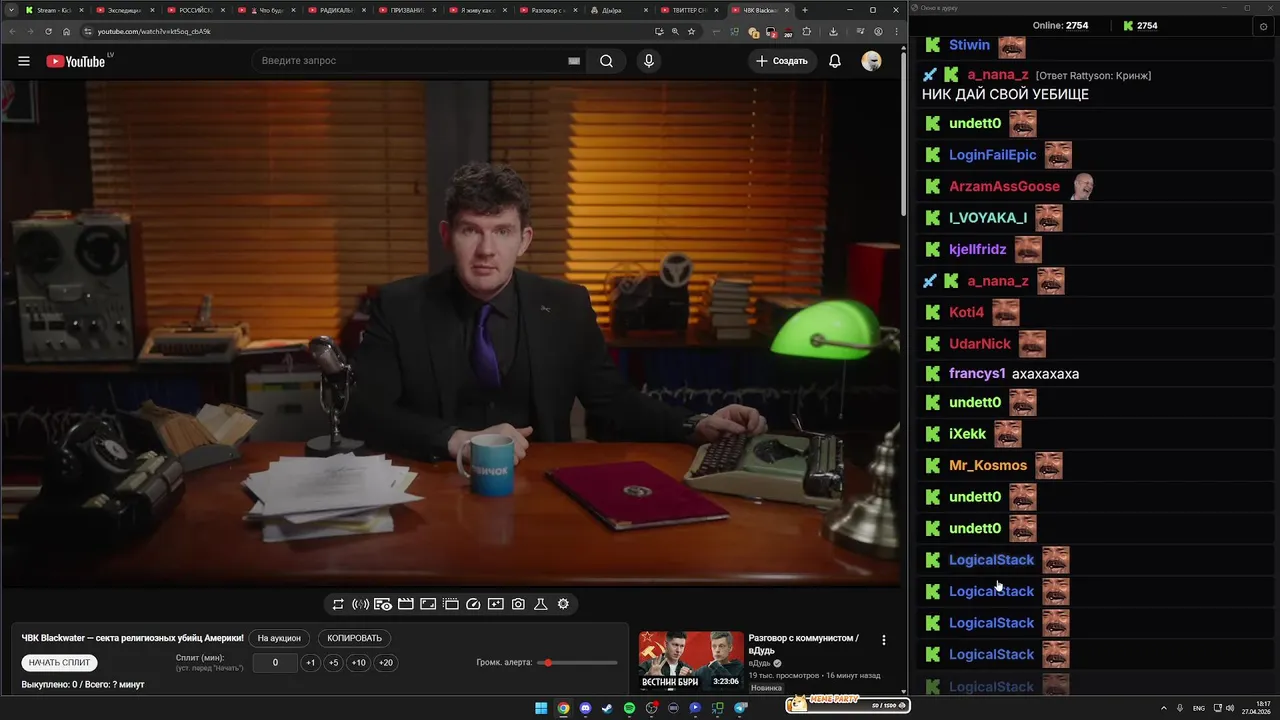1280x720 pixels.
Task: Switch to the ПРИЗВАНИЕ browser tab
Action: [406, 10]
